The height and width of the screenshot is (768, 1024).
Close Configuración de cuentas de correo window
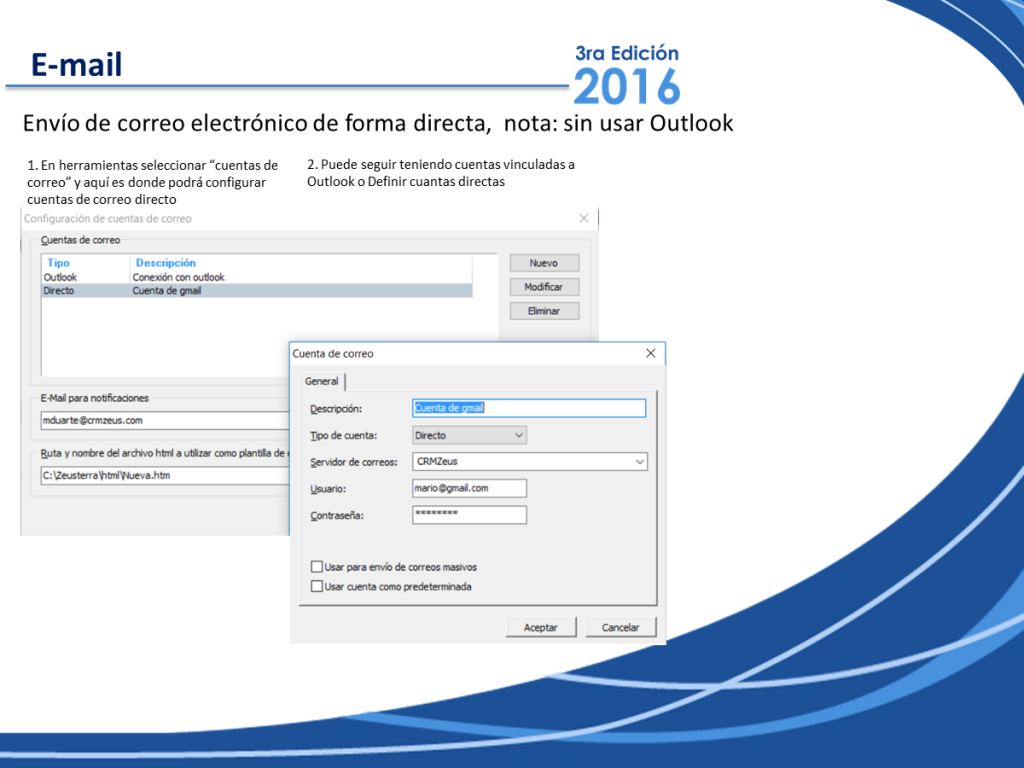(584, 218)
